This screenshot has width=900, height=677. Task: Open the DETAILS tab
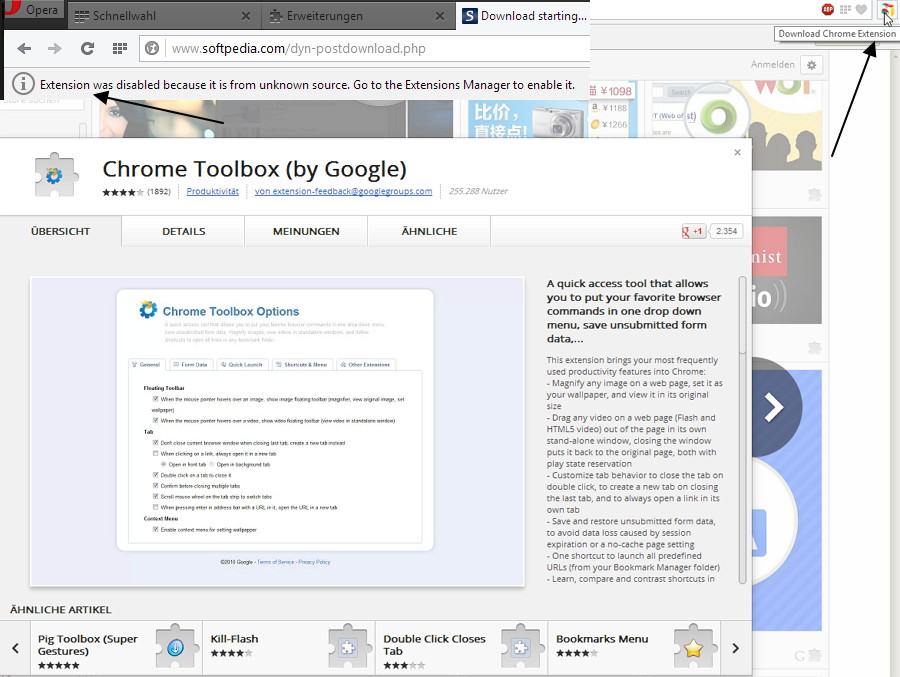point(184,231)
